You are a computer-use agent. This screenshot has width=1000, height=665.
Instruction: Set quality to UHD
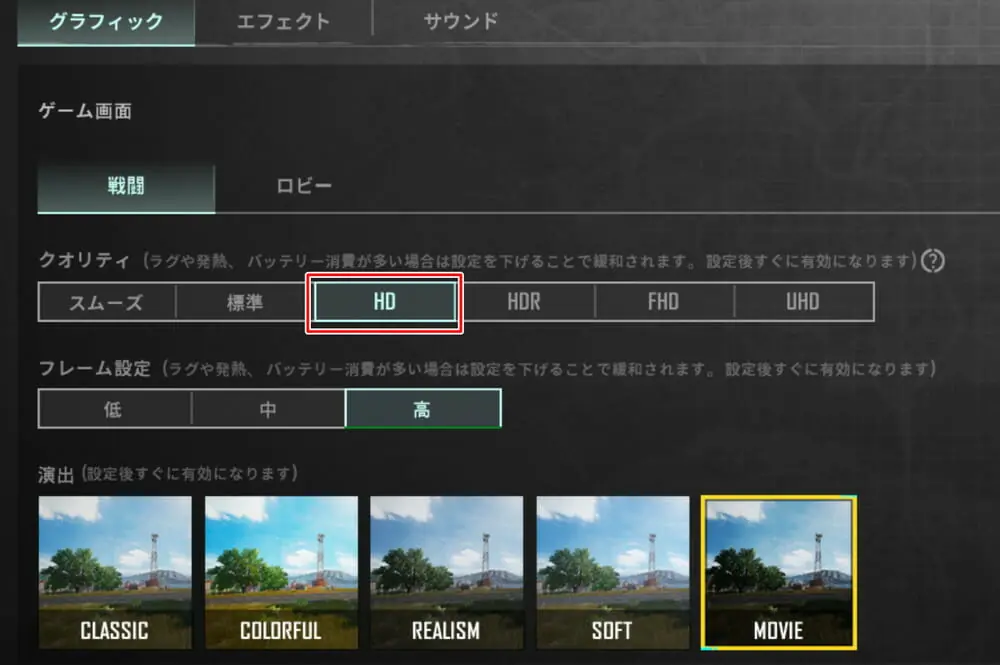pyautogui.click(x=804, y=302)
